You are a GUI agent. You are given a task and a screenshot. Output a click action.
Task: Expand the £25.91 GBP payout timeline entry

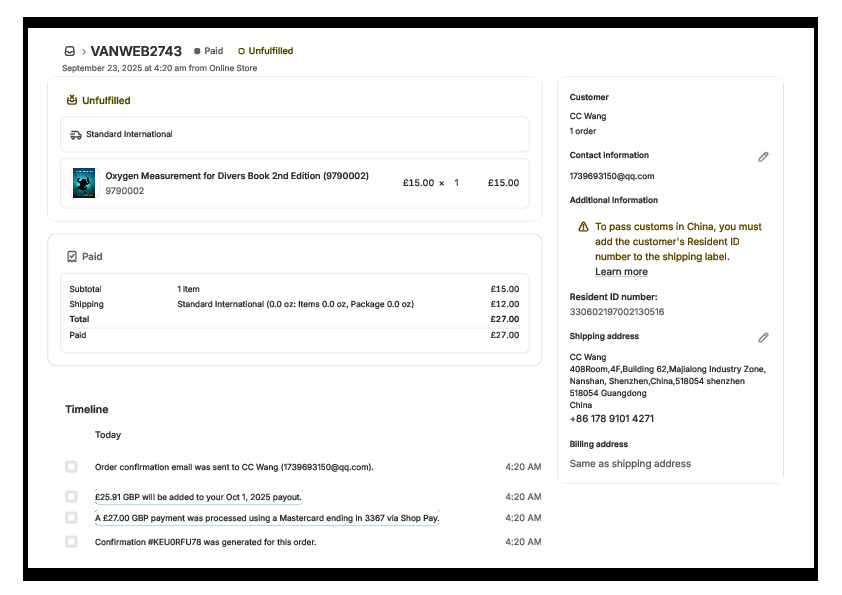[x=198, y=497]
